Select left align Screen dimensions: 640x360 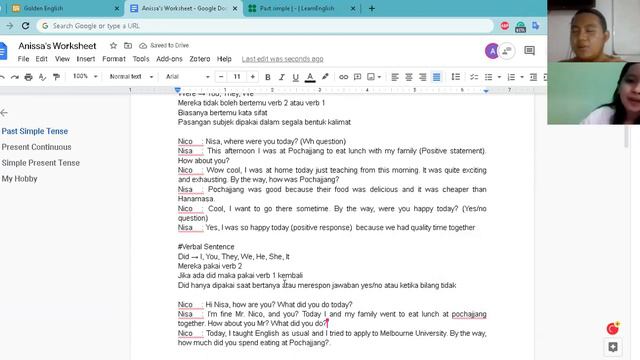tap(395, 77)
